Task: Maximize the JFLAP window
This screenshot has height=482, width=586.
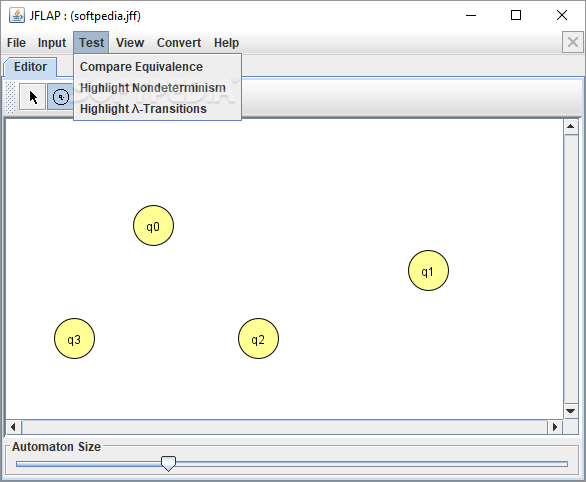Action: point(516,16)
